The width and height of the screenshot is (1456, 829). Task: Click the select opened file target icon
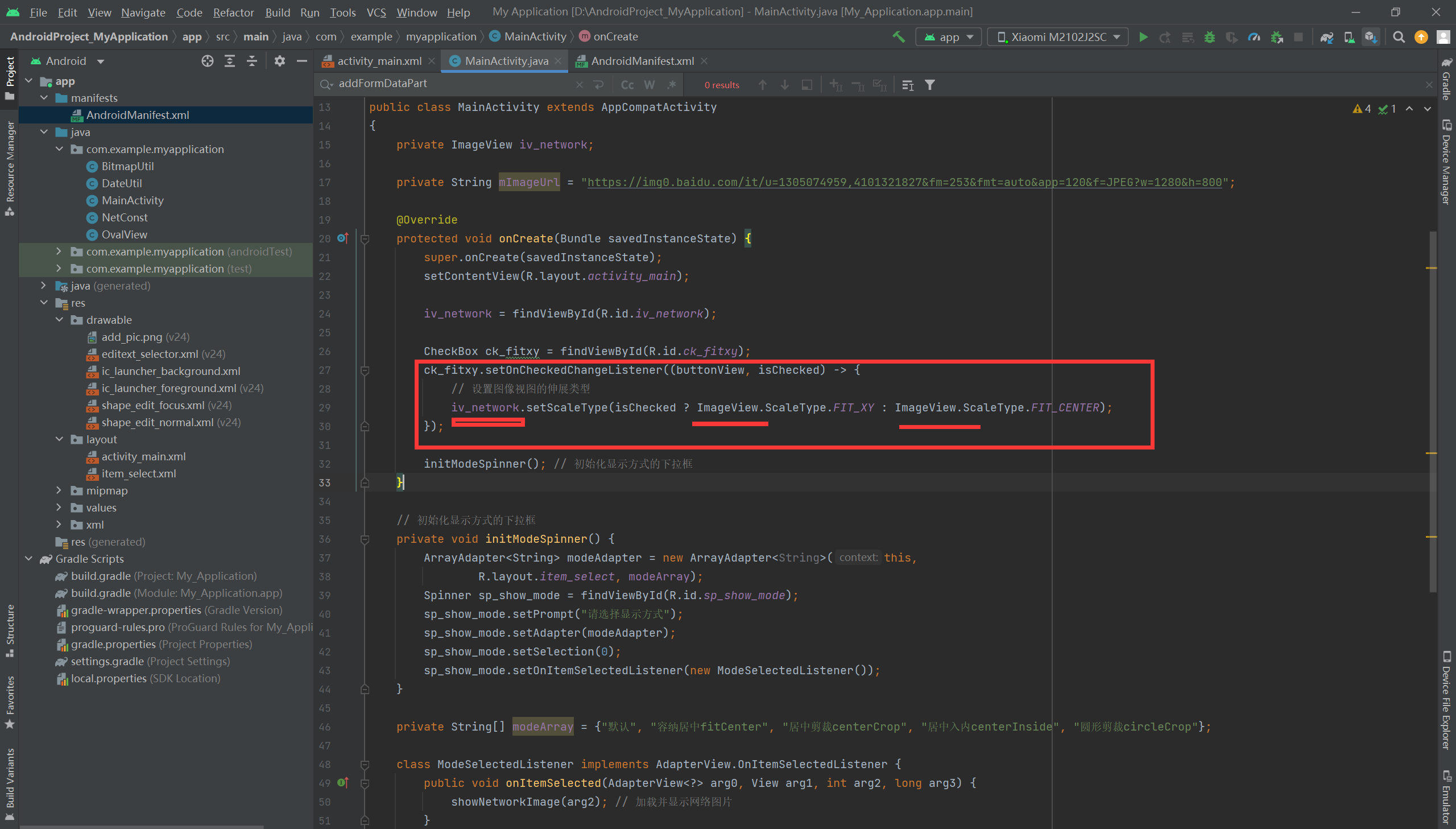pyautogui.click(x=207, y=61)
